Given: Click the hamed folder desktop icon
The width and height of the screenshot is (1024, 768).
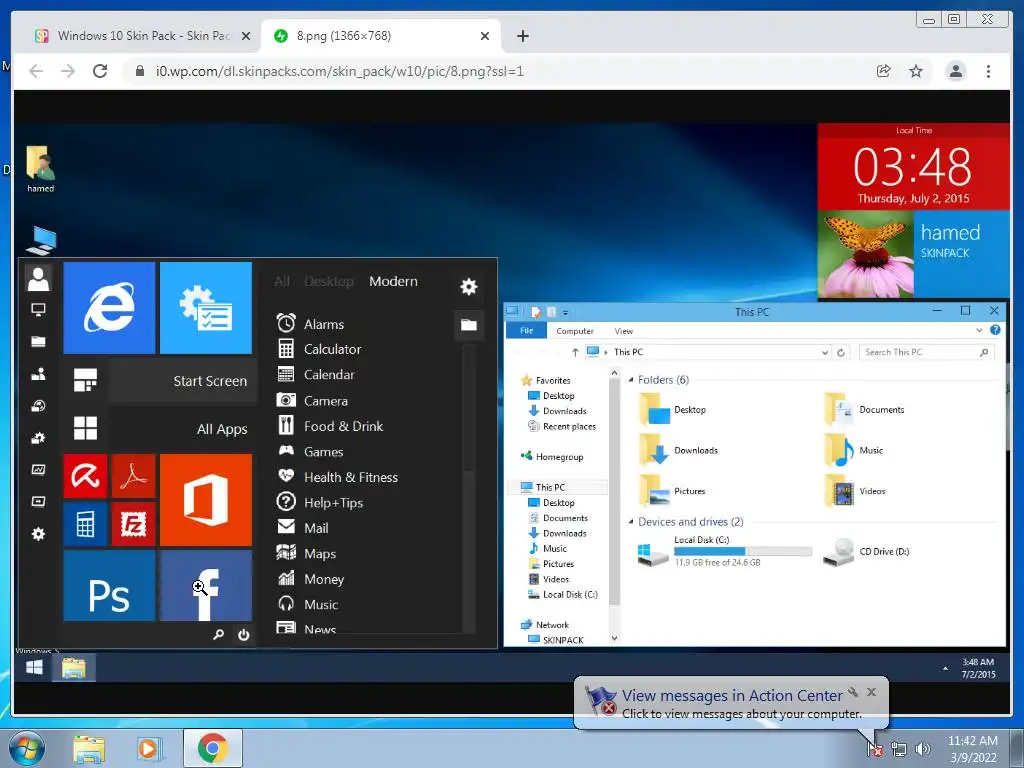Looking at the screenshot, I should 40,169.
